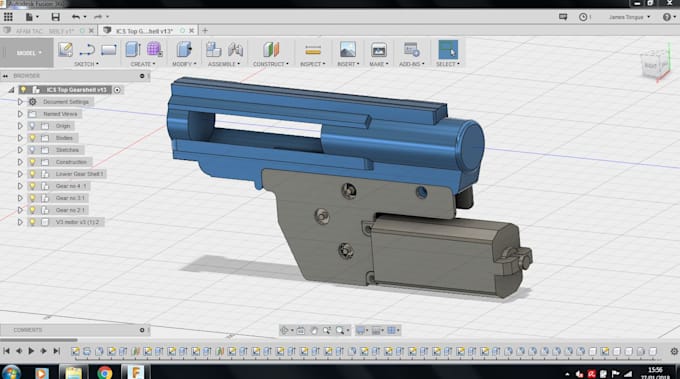The height and width of the screenshot is (379, 680).
Task: Toggle visibility bulb of Bodies folder
Action: [x=32, y=138]
